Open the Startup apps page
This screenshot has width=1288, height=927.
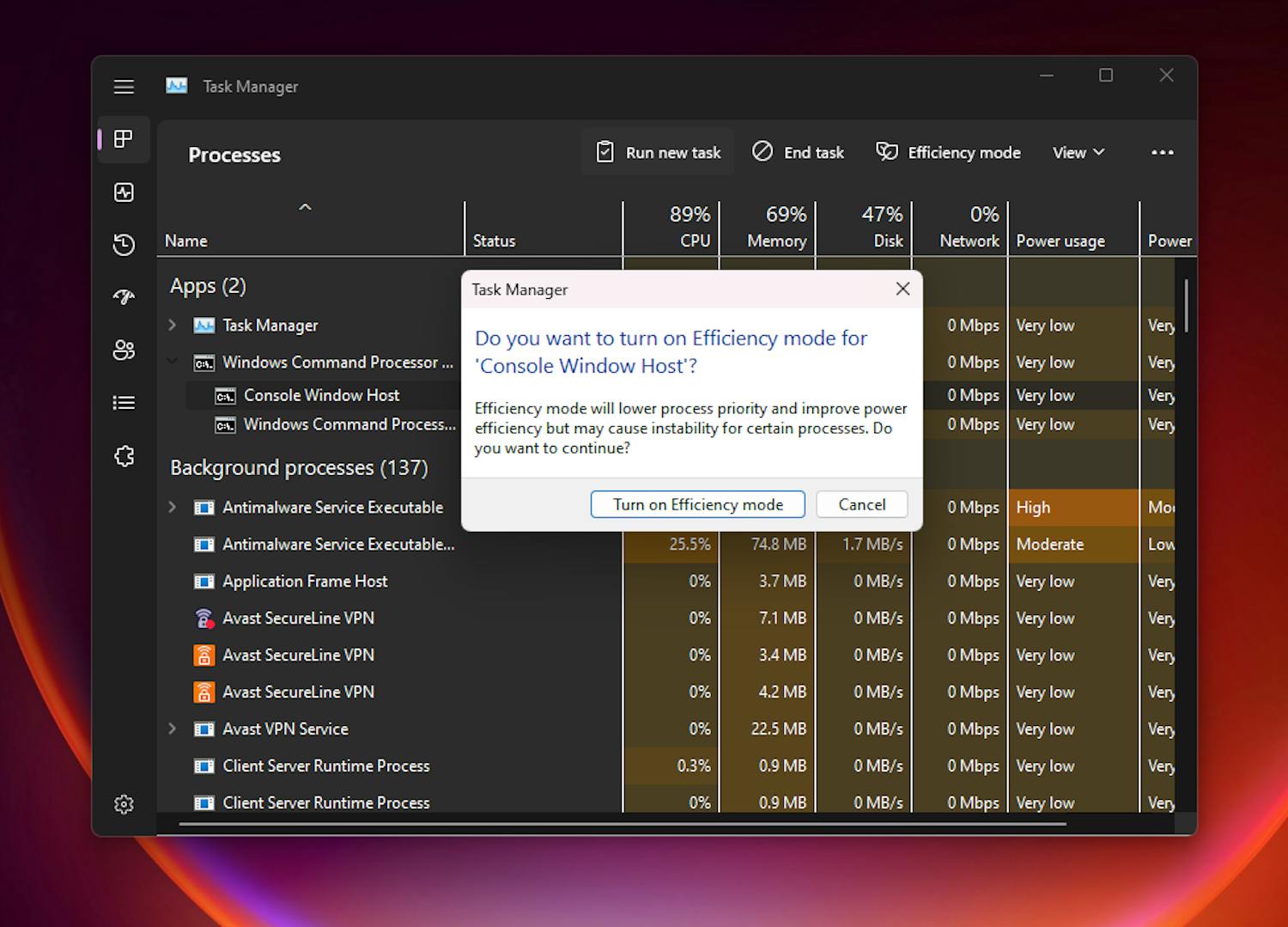123,297
